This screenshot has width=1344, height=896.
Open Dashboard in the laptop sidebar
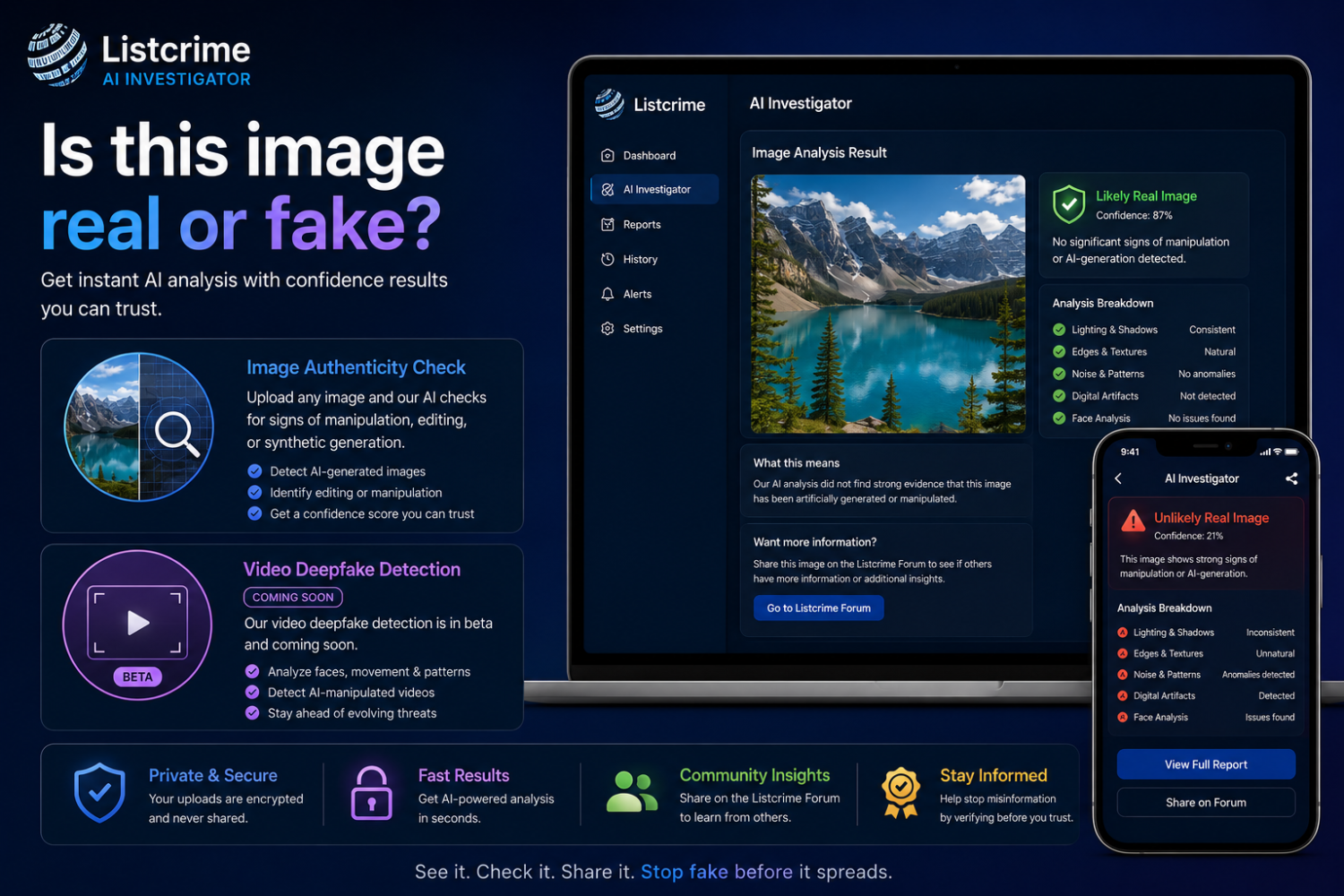(638, 155)
